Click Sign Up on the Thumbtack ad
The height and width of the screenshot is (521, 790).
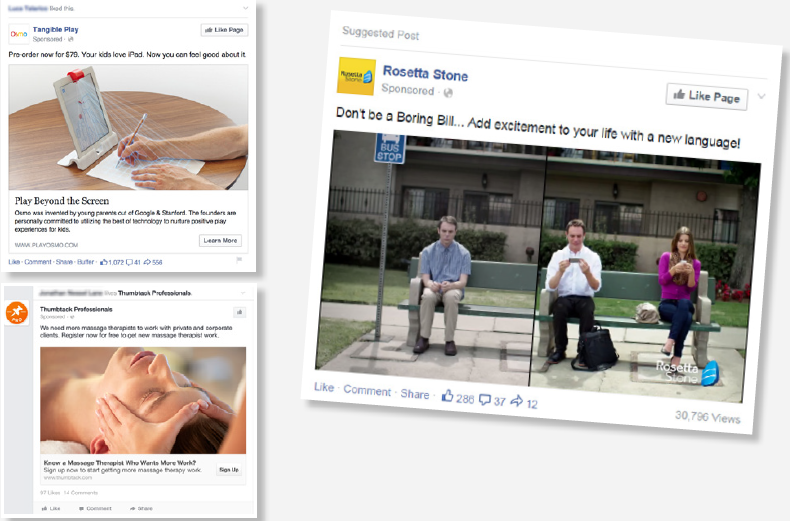[x=229, y=470]
